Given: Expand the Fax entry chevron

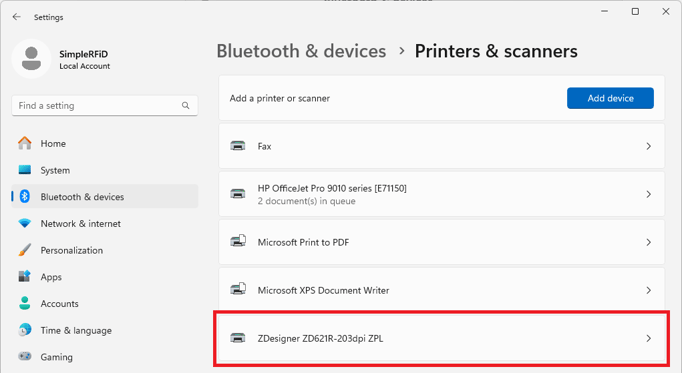Looking at the screenshot, I should pos(649,147).
